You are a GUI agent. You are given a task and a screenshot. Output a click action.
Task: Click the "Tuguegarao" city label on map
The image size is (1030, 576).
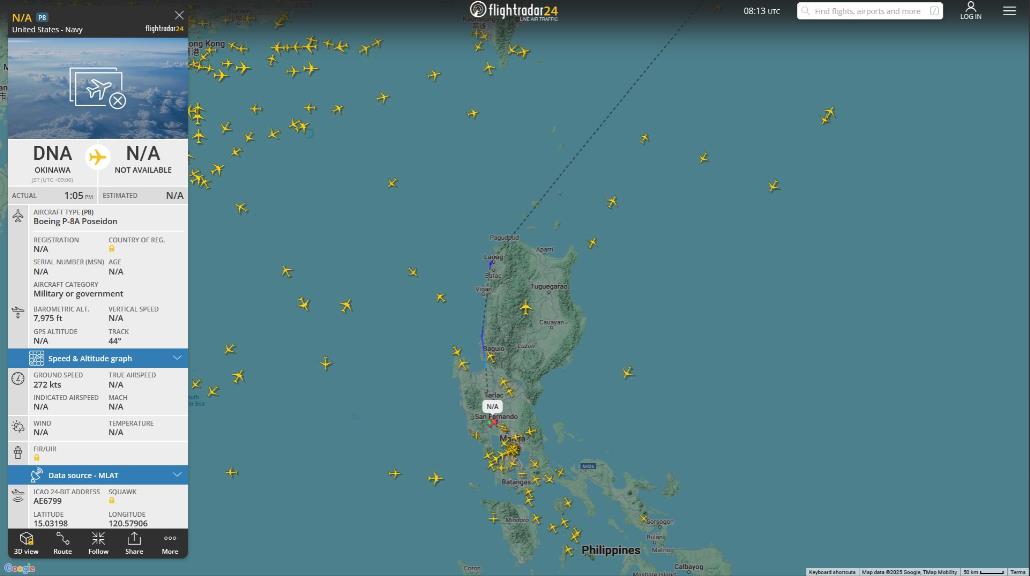point(549,286)
